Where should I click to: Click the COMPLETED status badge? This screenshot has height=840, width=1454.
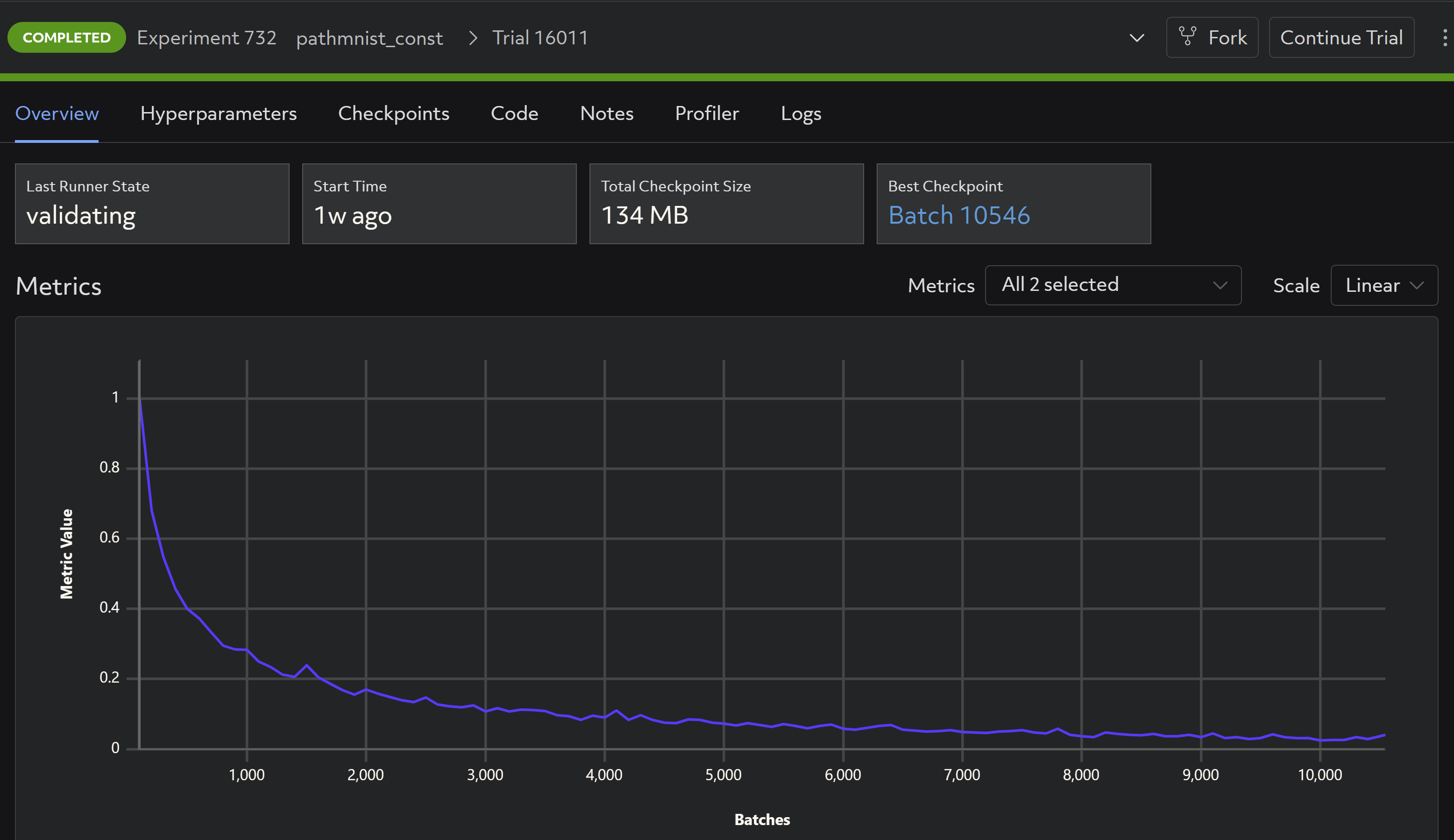click(66, 37)
